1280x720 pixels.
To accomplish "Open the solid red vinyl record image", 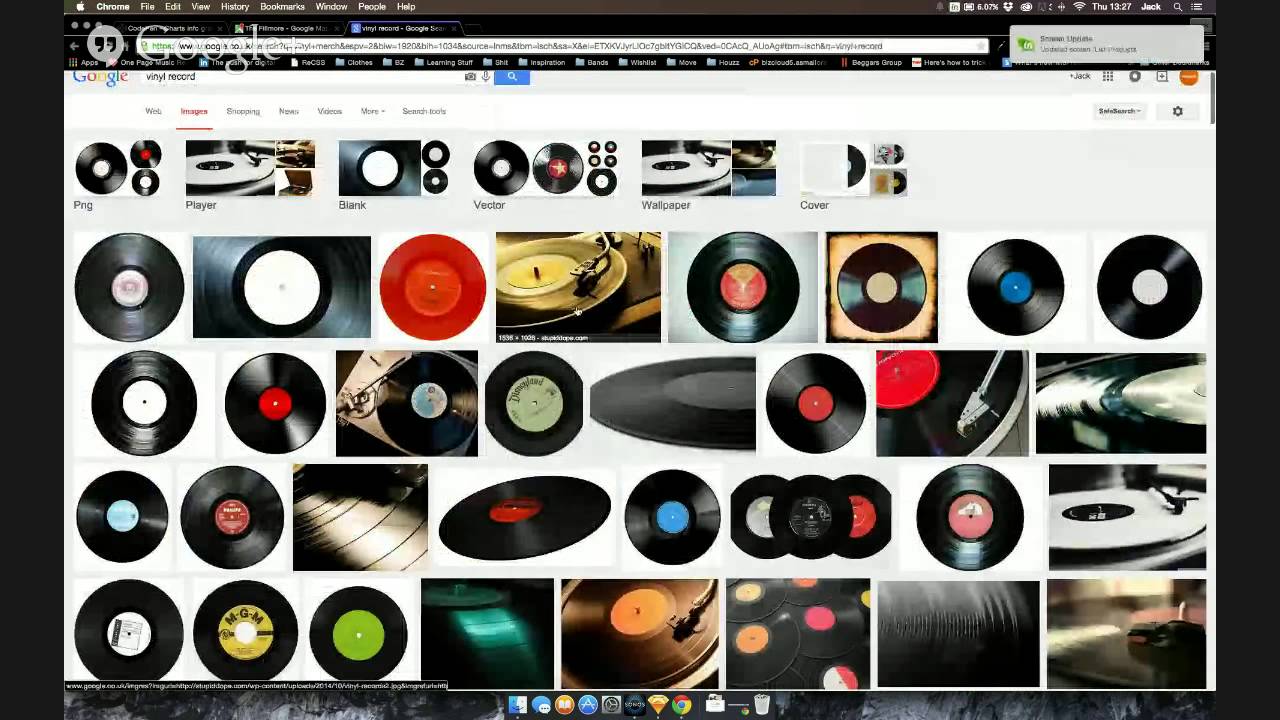I will (432, 287).
